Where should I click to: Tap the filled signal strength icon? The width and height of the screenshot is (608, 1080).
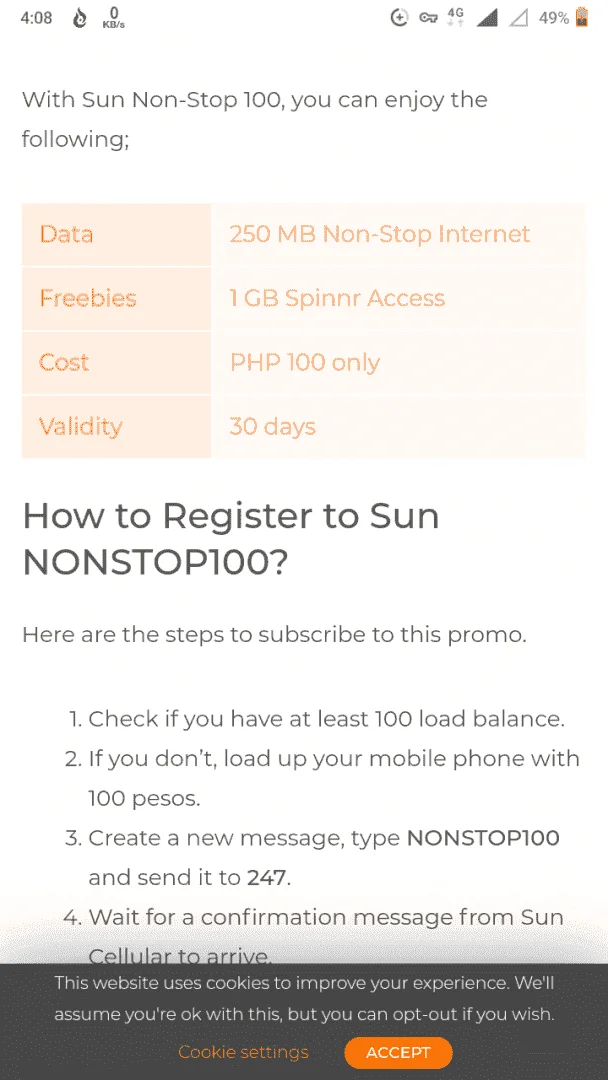[487, 18]
